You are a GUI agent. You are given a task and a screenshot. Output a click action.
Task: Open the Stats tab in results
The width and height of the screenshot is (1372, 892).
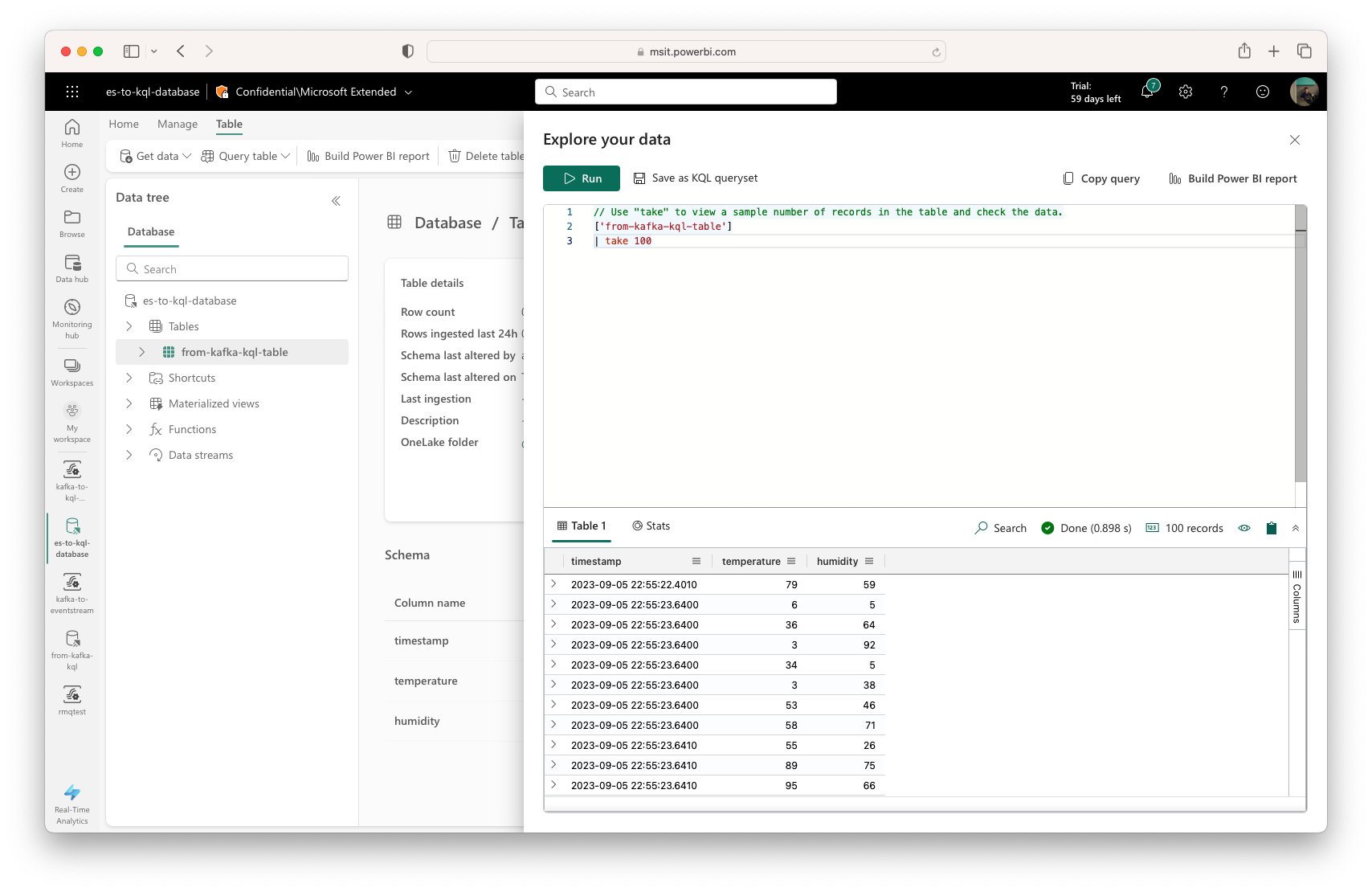point(651,526)
